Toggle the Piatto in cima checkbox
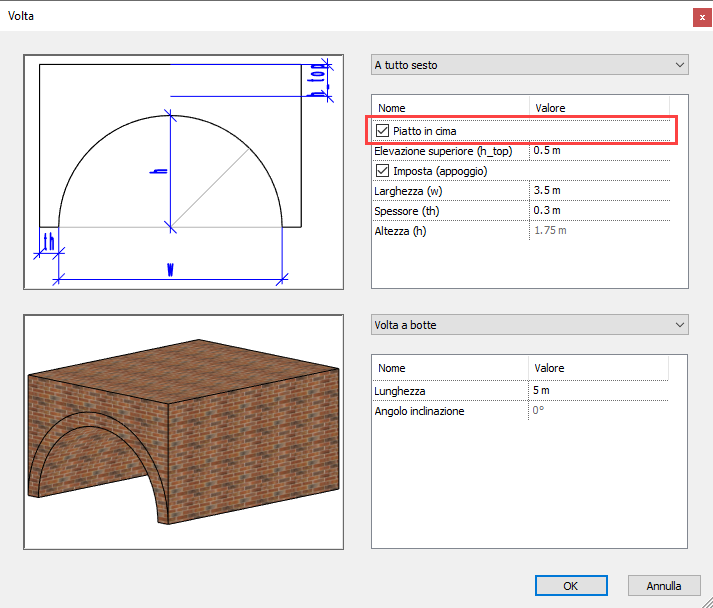Viewport: 713px width, 608px height. pos(382,131)
